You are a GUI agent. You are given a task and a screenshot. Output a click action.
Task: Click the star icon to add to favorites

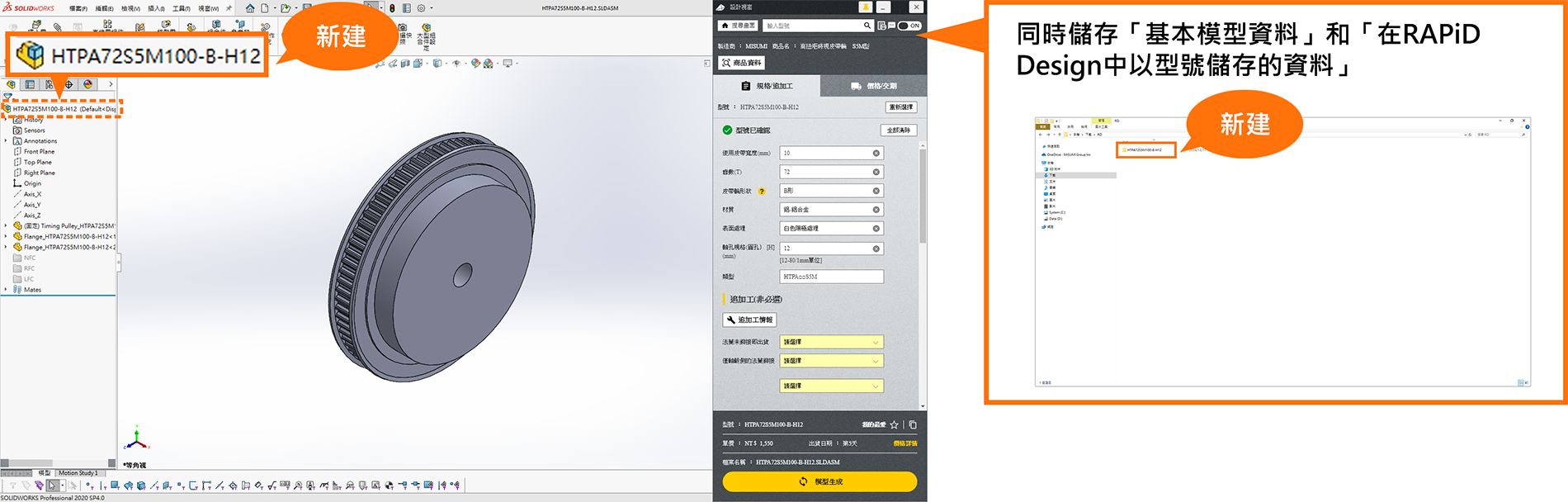click(x=894, y=424)
